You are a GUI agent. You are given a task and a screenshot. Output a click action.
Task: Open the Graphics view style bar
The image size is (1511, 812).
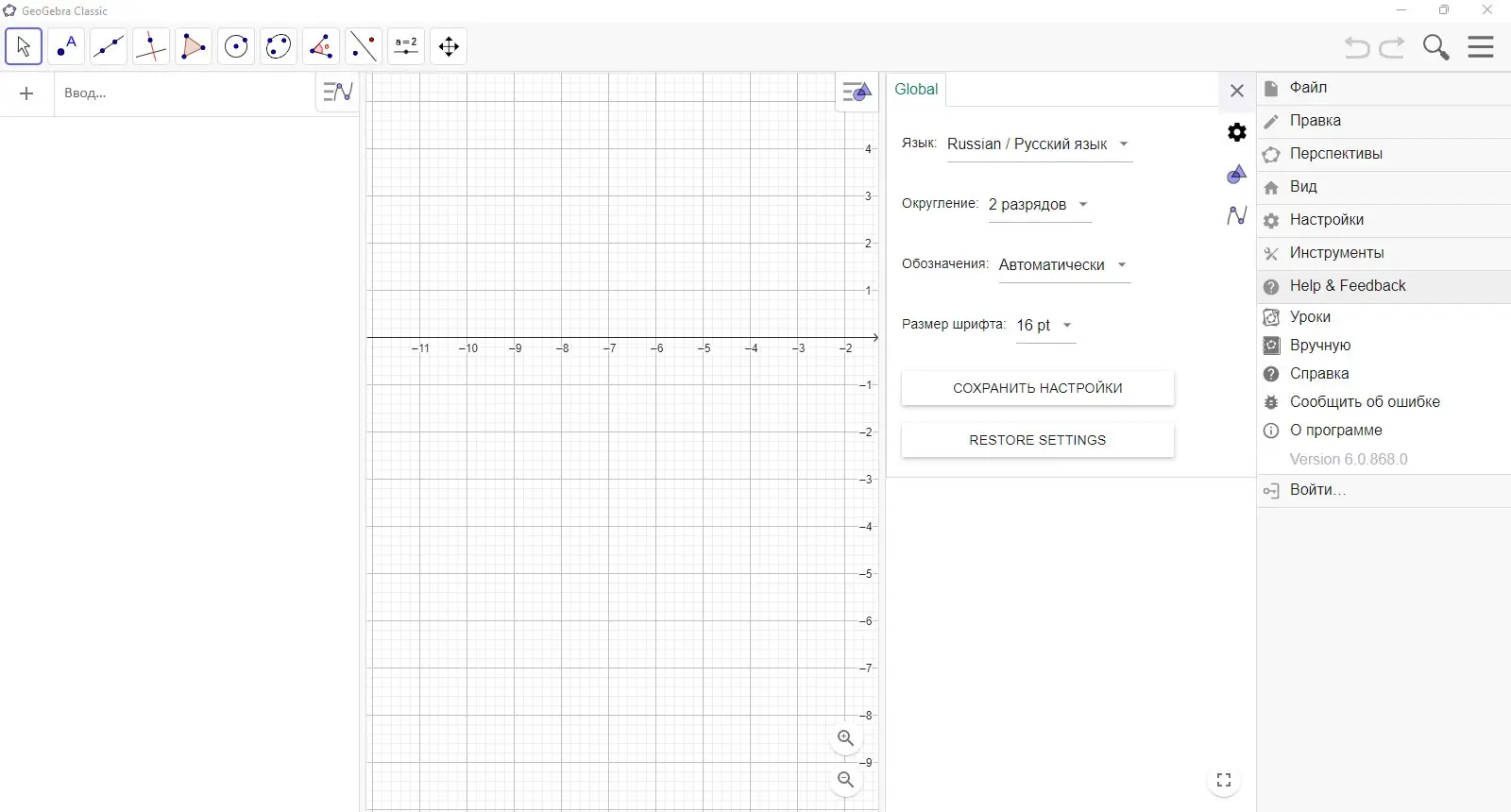click(857, 93)
